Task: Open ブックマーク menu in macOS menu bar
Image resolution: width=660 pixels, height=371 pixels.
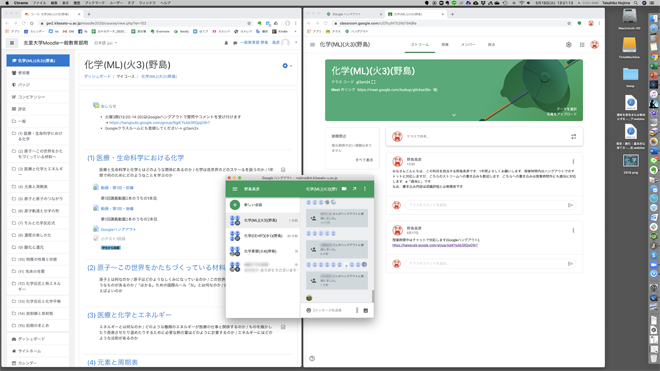Action: pos(95,3)
